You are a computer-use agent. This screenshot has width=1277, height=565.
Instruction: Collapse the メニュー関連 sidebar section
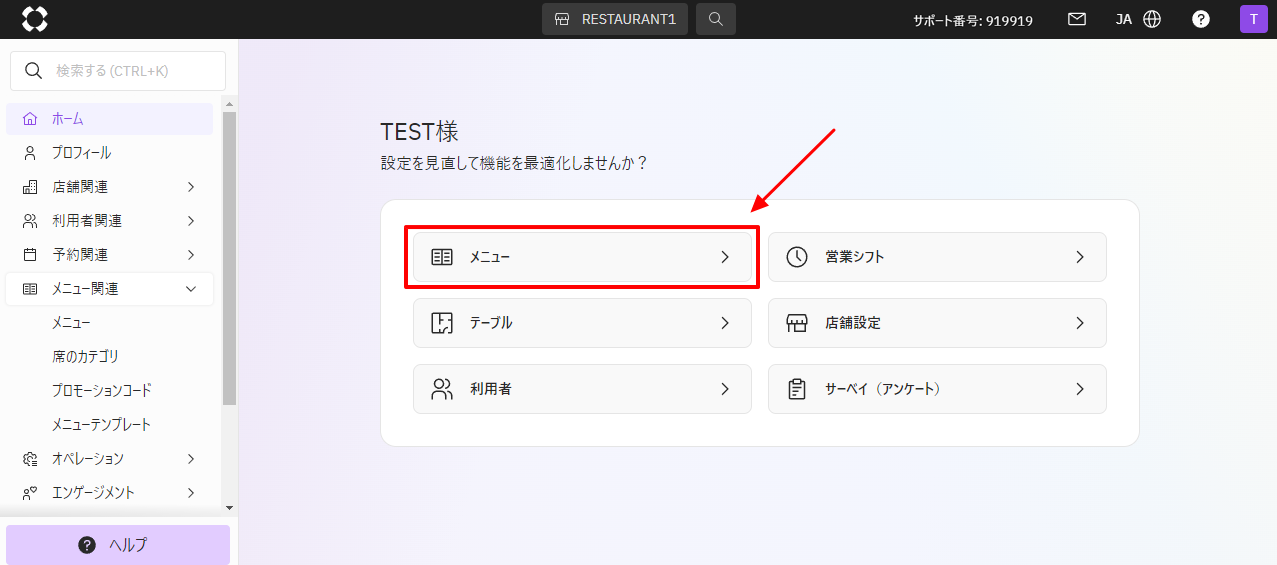109,289
